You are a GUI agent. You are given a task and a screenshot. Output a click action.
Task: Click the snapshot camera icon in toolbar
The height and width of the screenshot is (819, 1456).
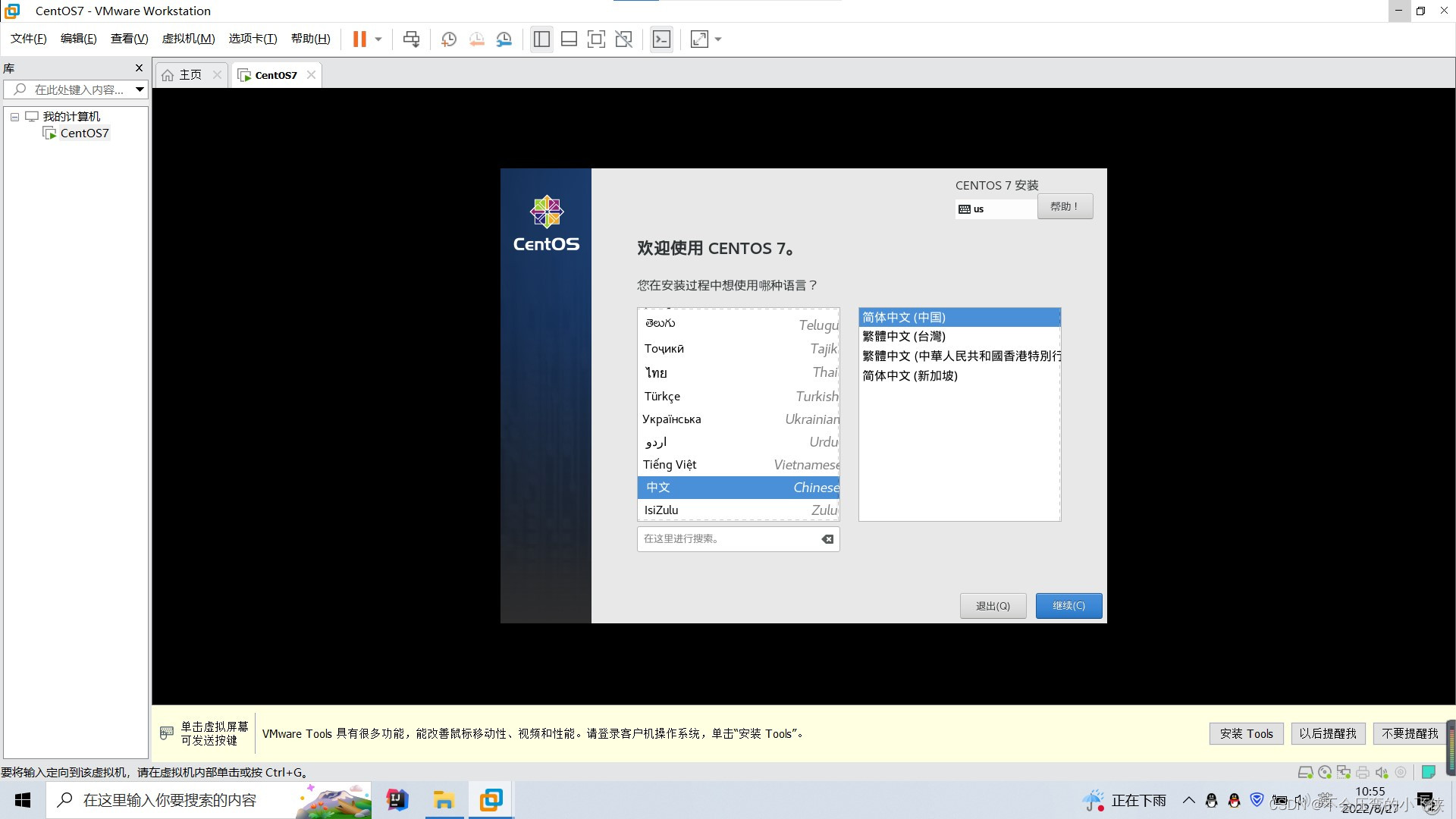point(449,39)
